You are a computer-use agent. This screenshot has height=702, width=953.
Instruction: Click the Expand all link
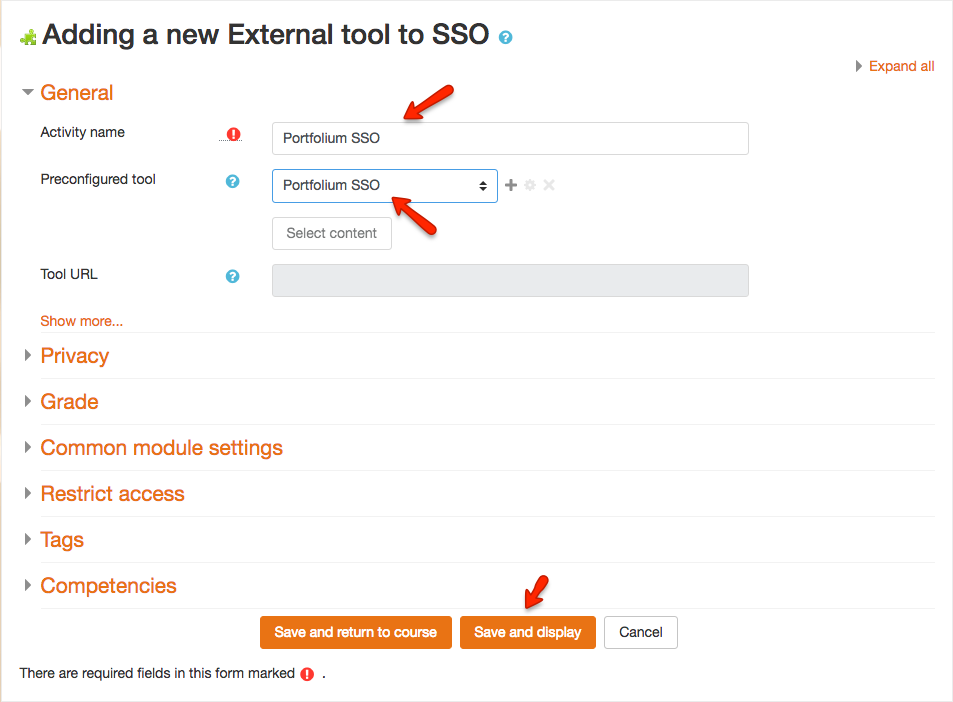tap(901, 66)
